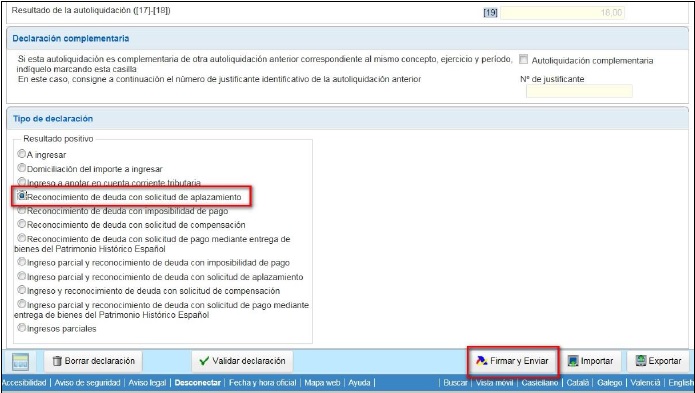
Task: Click the Firmar y Enviar button
Action: click(x=513, y=361)
